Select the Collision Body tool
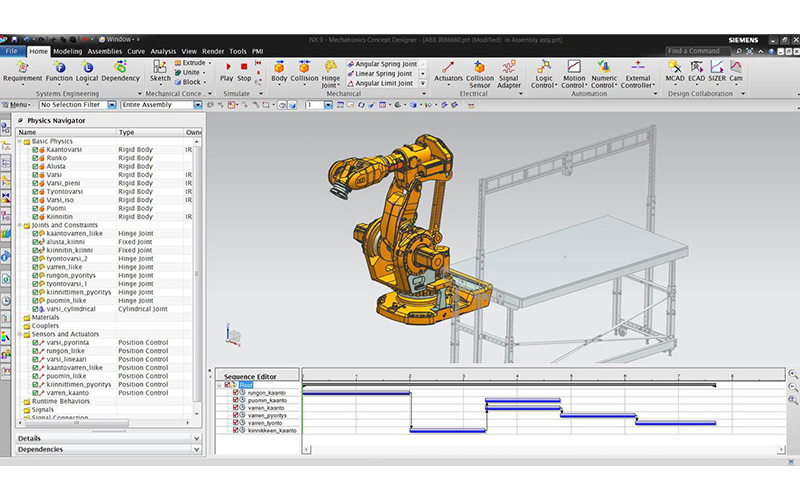 pos(304,72)
